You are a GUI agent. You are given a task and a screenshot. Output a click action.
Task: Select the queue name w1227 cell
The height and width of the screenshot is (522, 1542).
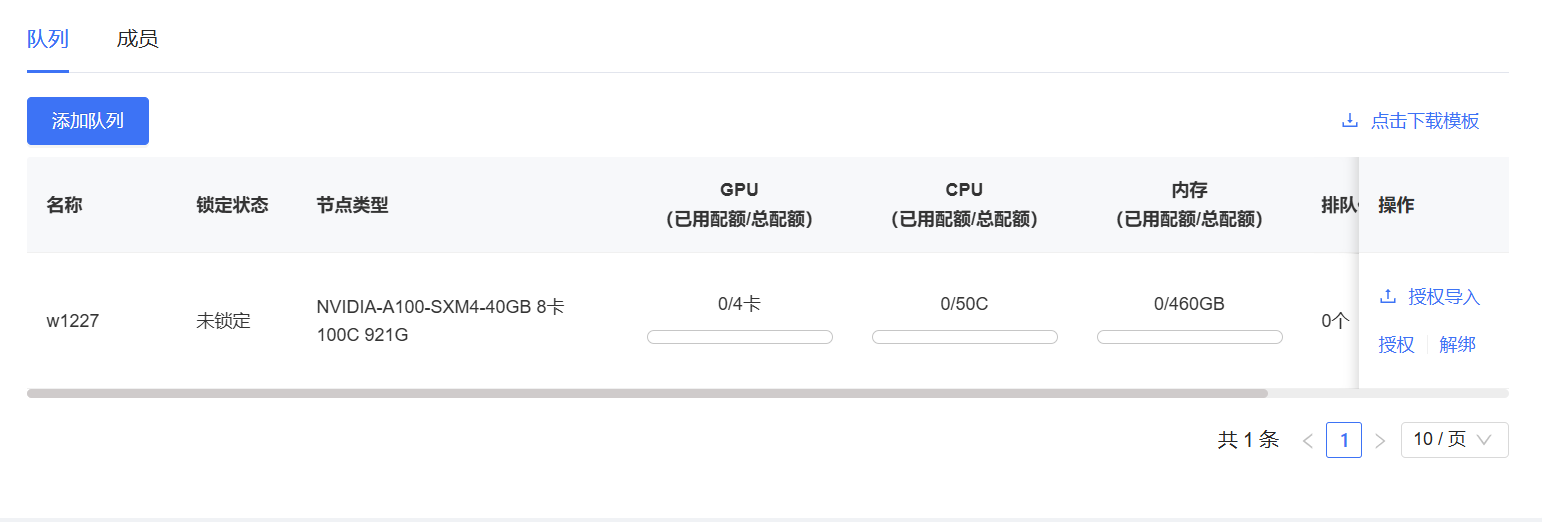73,321
